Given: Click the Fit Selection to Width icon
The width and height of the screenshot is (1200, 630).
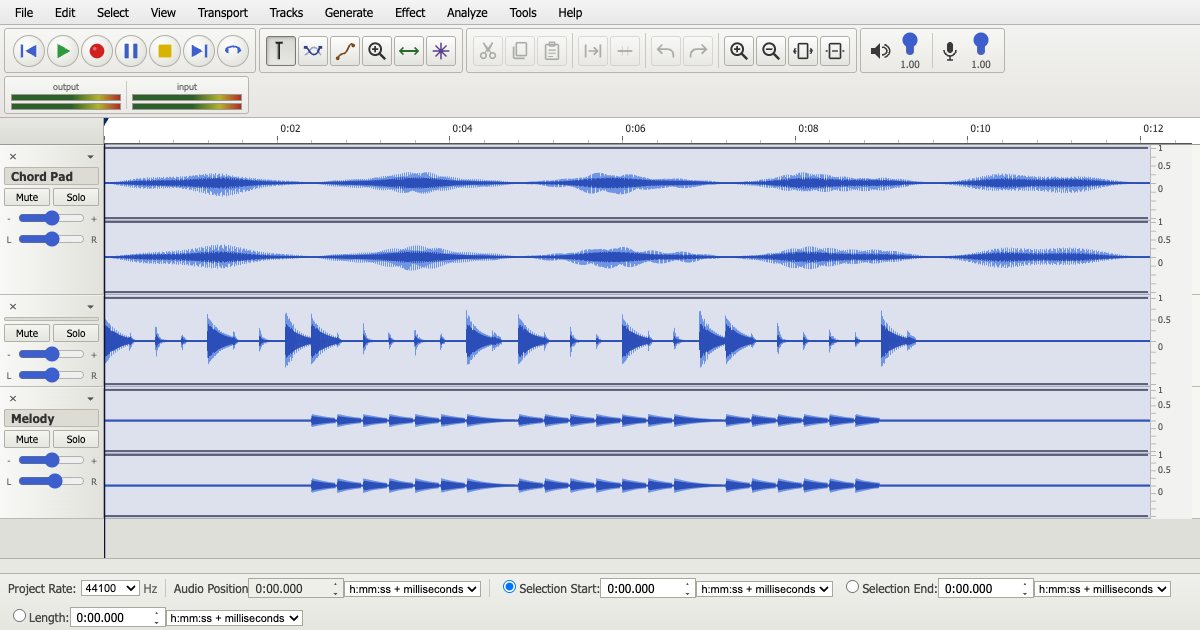Looking at the screenshot, I should pos(803,51).
